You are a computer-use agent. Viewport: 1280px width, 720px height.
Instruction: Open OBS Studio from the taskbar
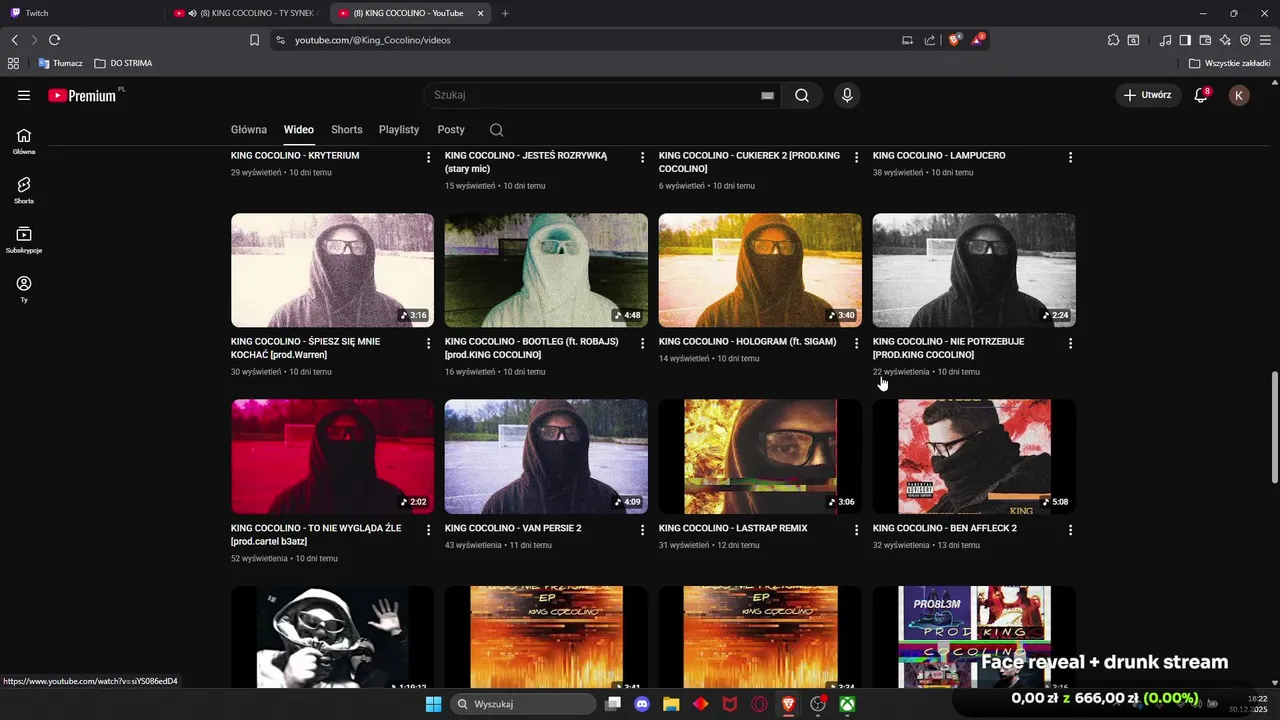point(818,704)
